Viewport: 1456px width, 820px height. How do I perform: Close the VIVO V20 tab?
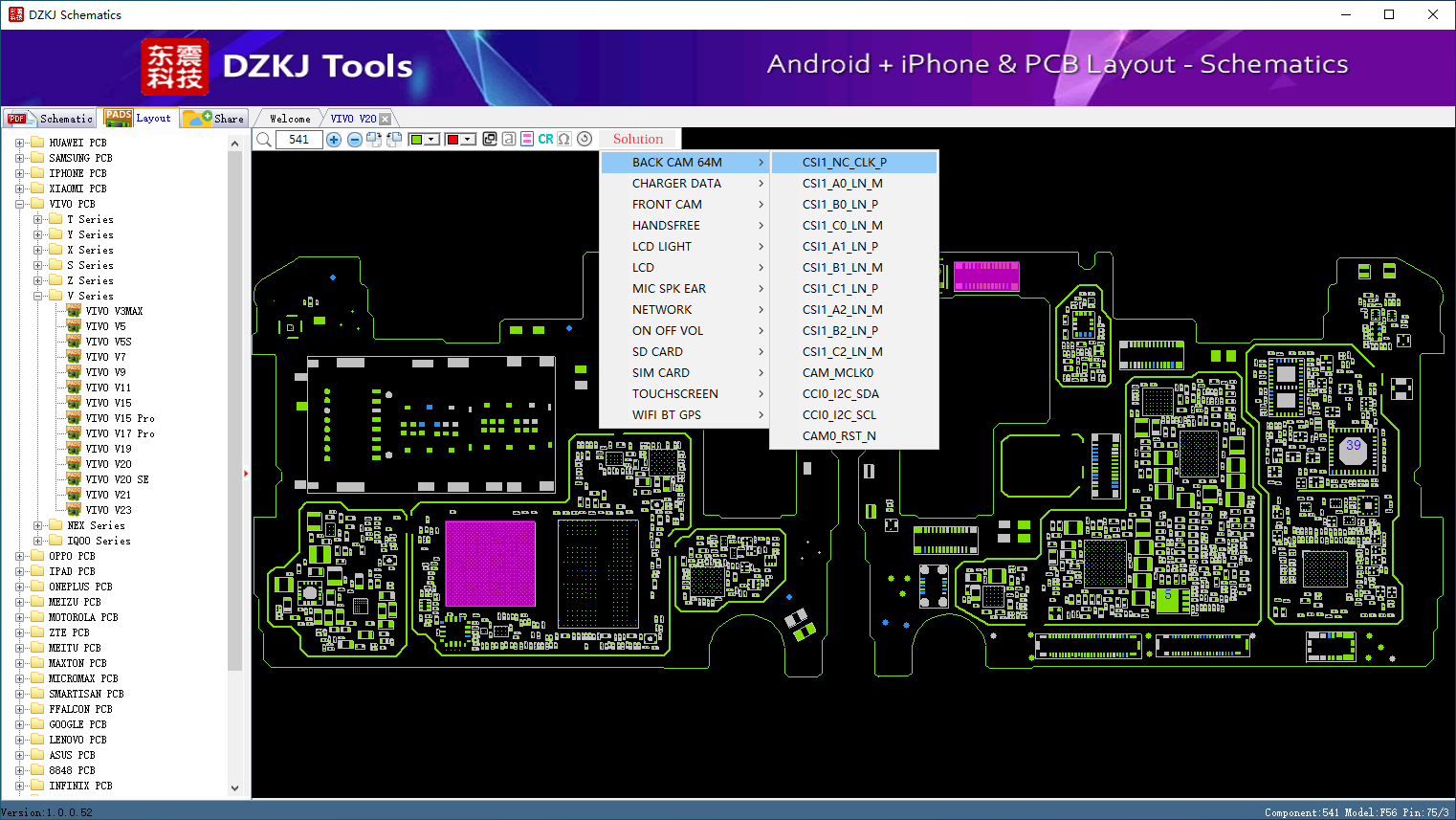[x=386, y=119]
